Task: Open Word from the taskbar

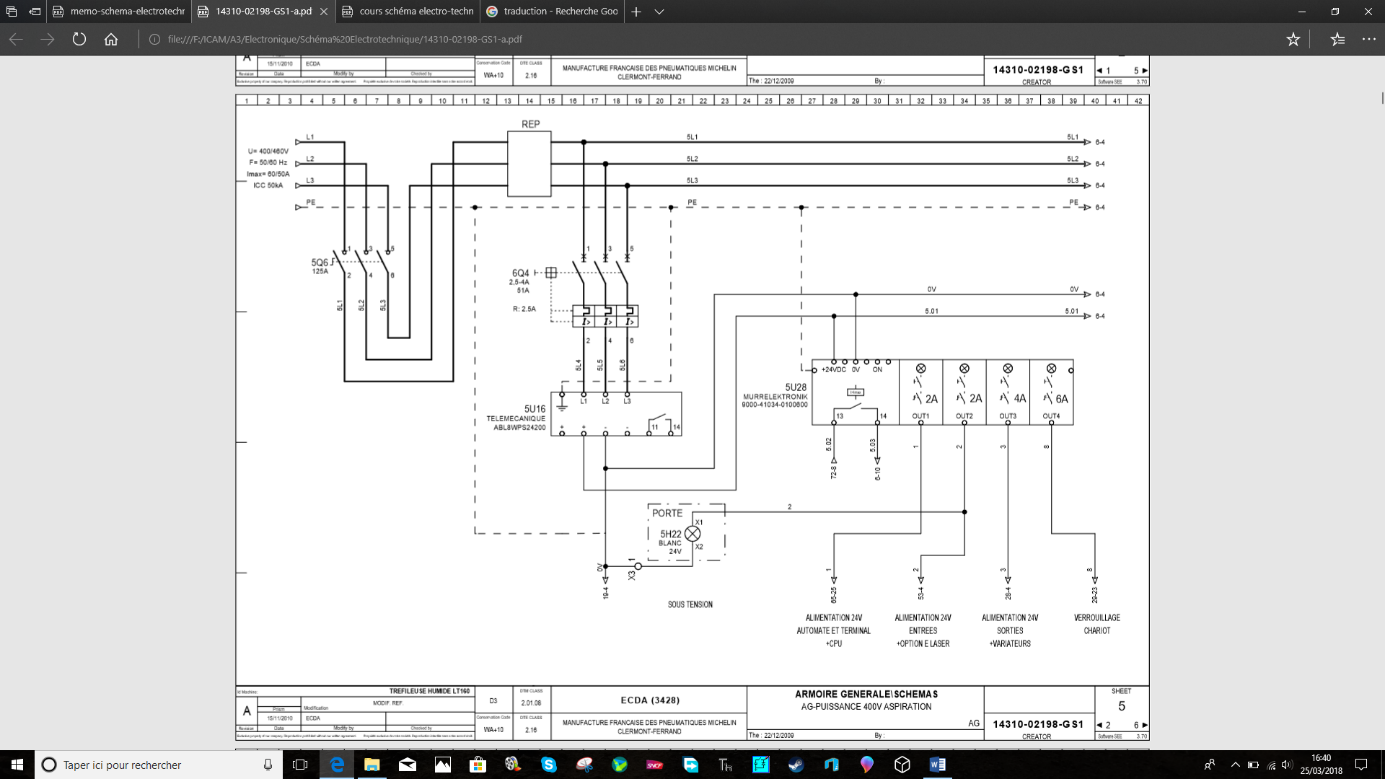Action: click(937, 765)
